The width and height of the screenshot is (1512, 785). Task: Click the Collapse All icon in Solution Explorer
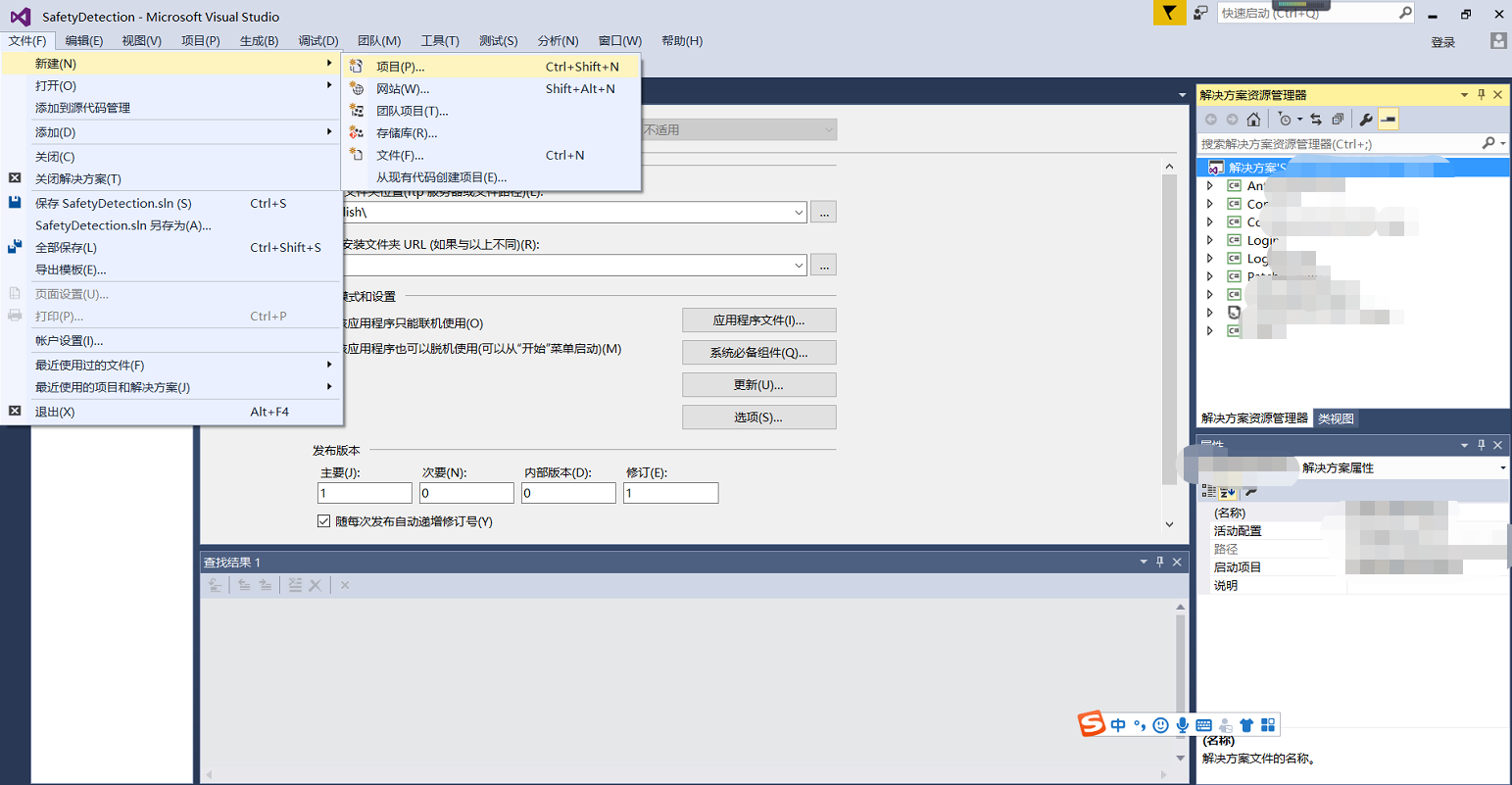coord(1338,120)
